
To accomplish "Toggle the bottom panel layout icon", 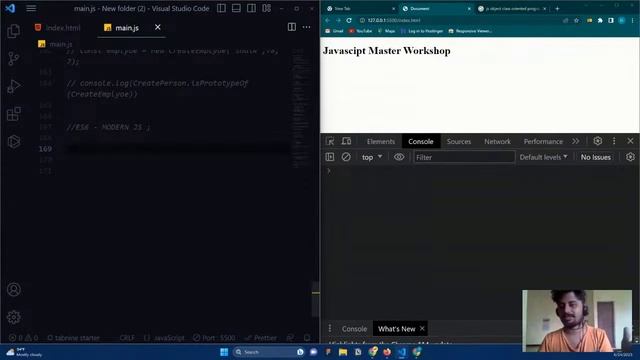I will (236, 8).
